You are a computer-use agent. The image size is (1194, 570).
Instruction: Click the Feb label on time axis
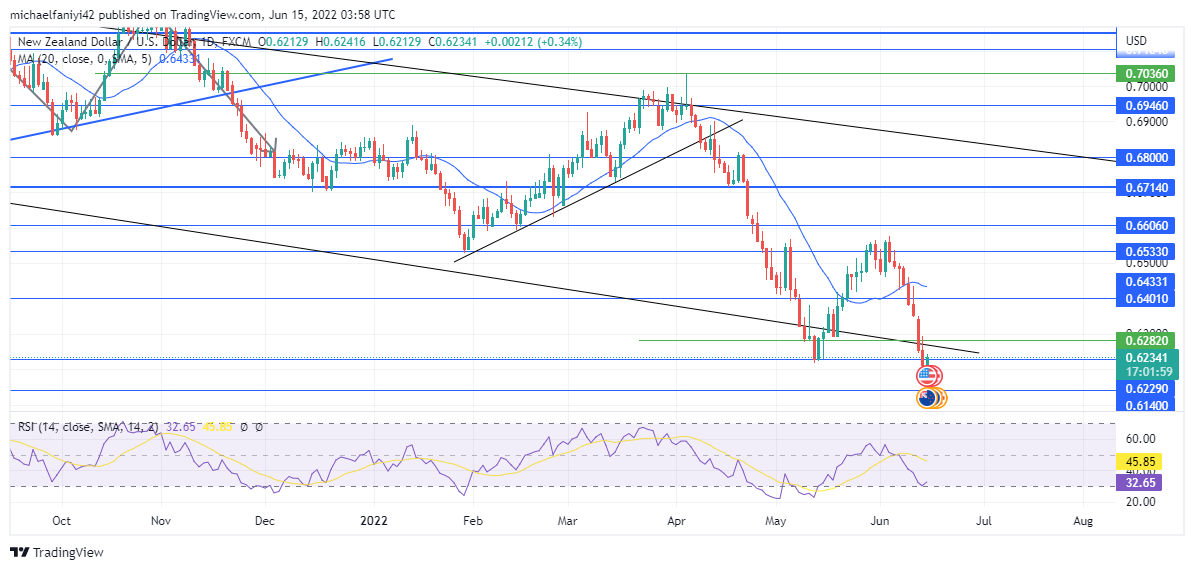point(472,521)
